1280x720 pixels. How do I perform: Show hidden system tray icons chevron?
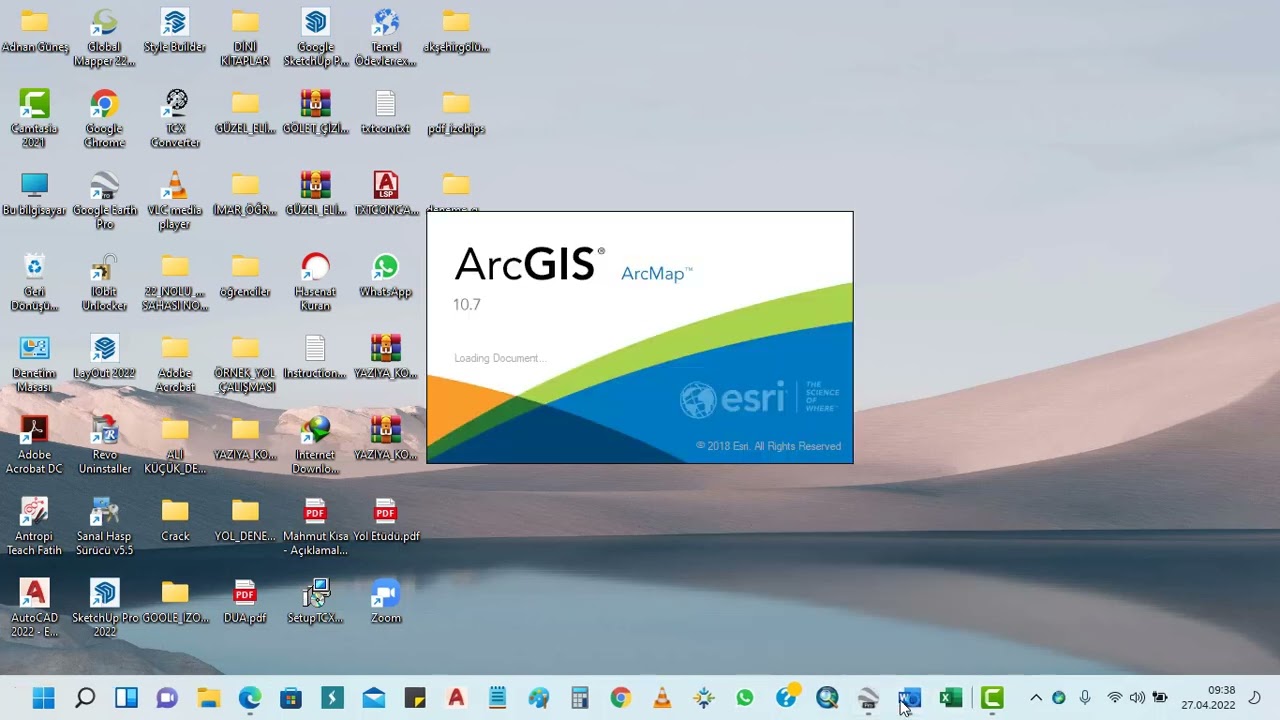click(1036, 698)
